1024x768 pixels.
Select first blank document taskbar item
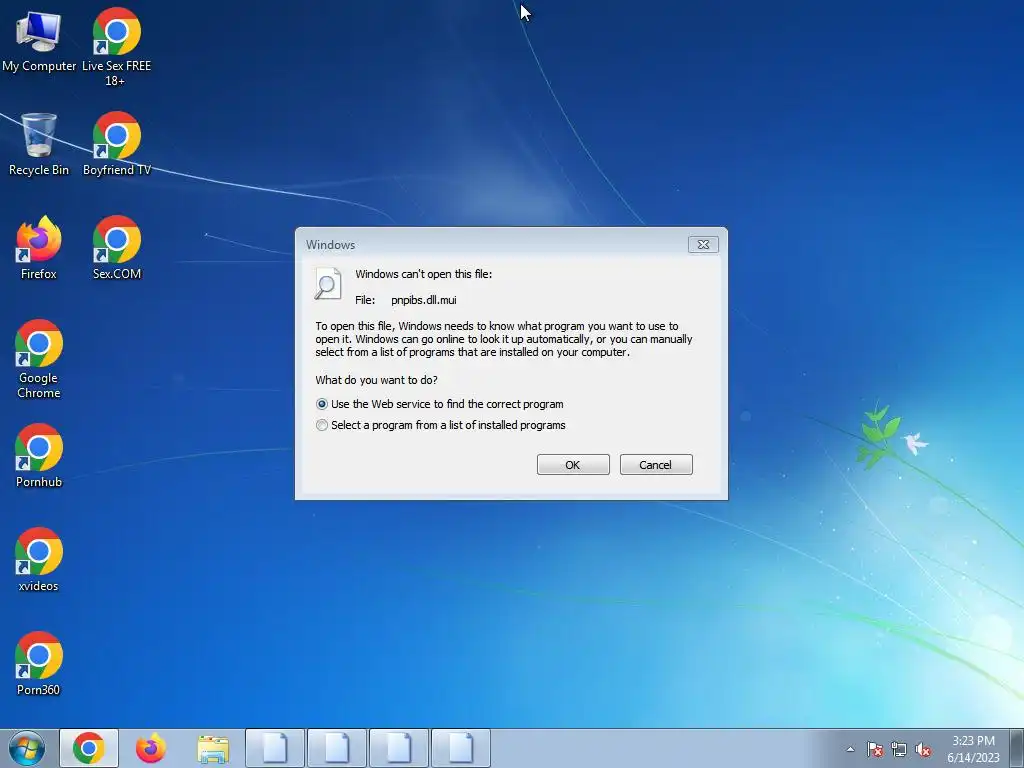coord(275,748)
